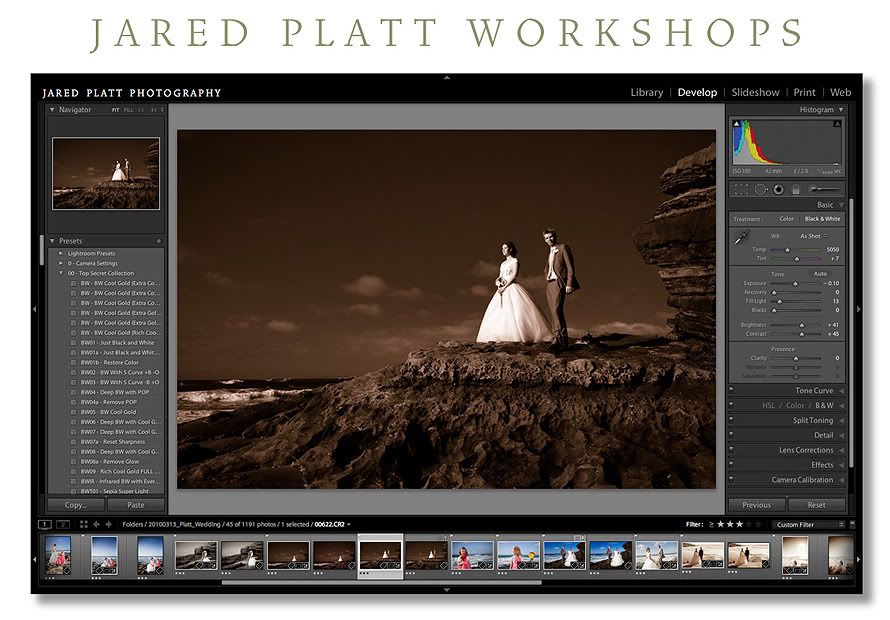Open the Custom Filter dropdown
The width and height of the screenshot is (890, 620).
(x=808, y=524)
